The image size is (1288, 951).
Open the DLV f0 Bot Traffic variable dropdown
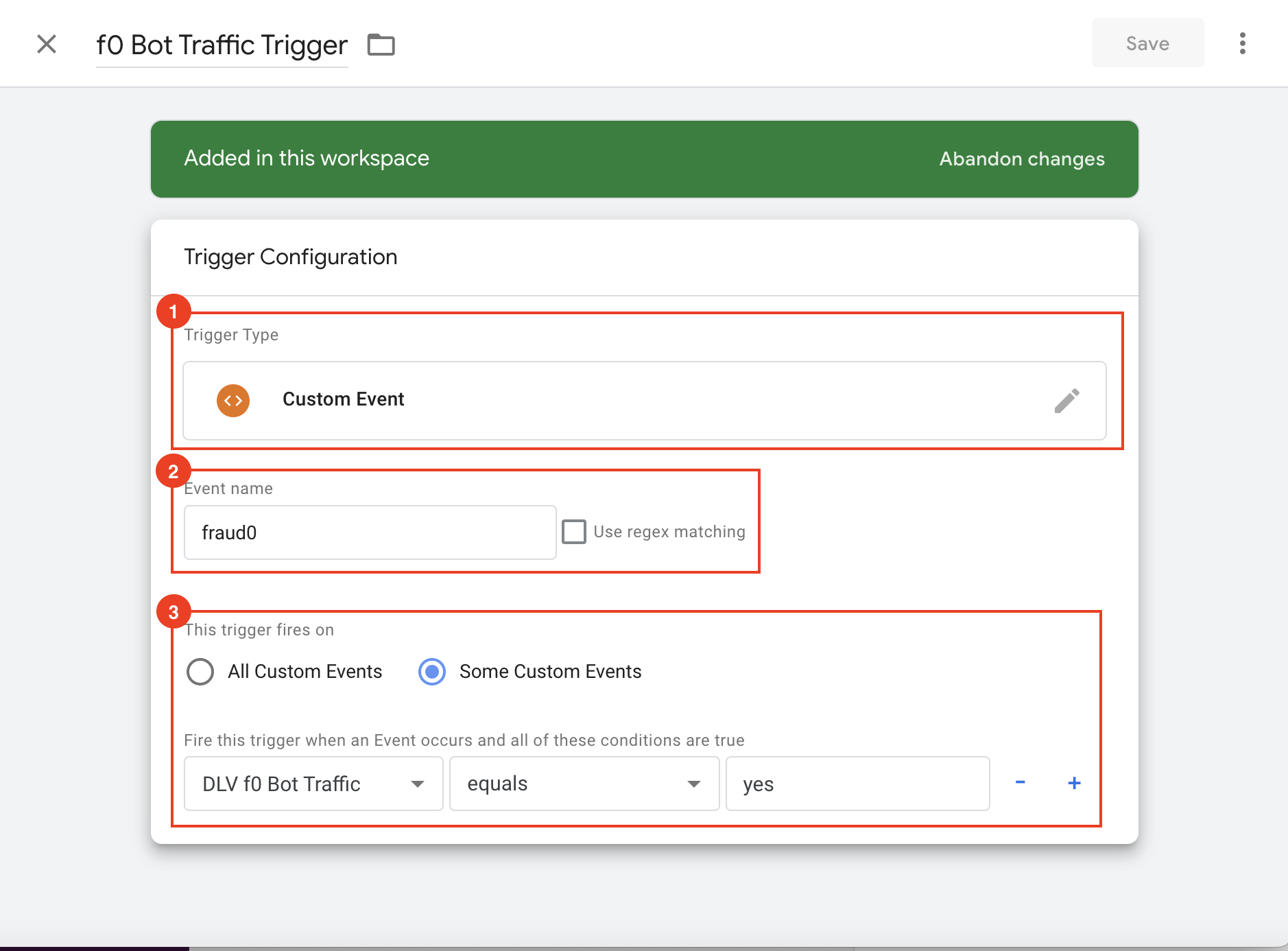pos(313,784)
